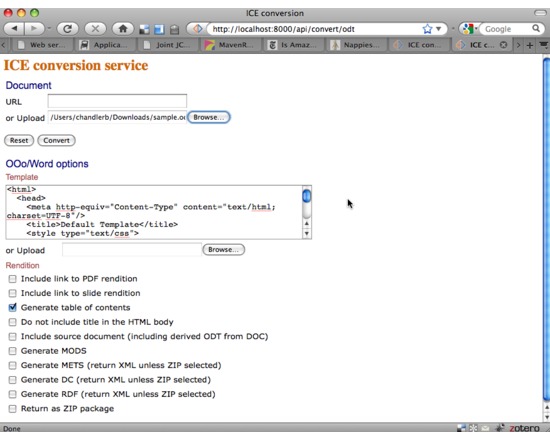This screenshot has height=440, width=550.
Task: Open a new tab with plus icon
Action: (530, 45)
